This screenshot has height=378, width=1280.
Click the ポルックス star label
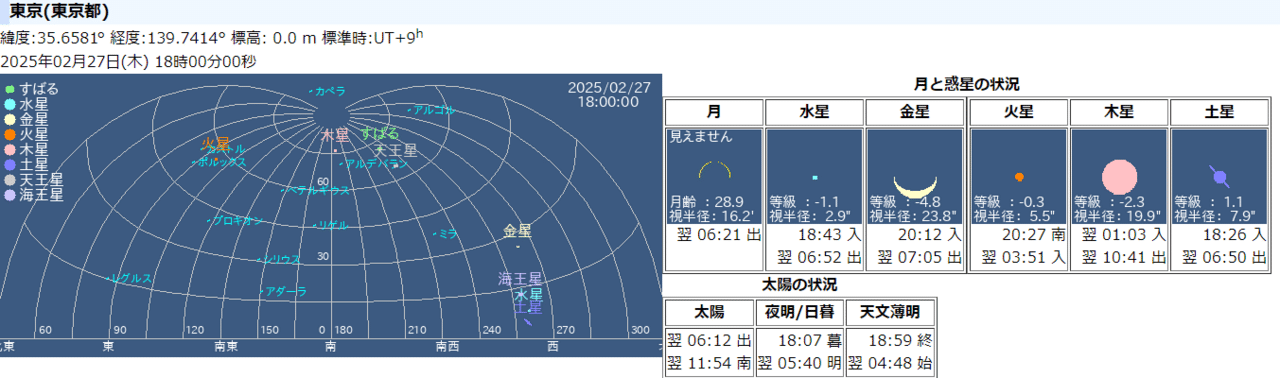[222, 162]
